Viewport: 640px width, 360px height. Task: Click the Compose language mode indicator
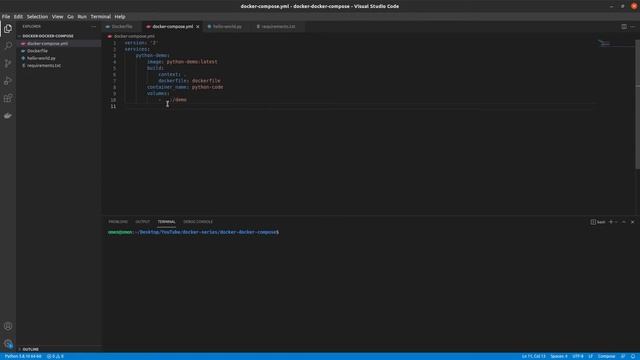[606, 356]
